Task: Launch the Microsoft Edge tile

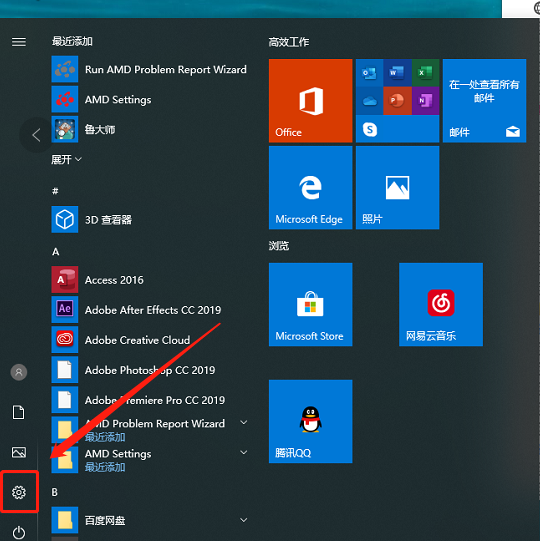Action: pyautogui.click(x=311, y=187)
